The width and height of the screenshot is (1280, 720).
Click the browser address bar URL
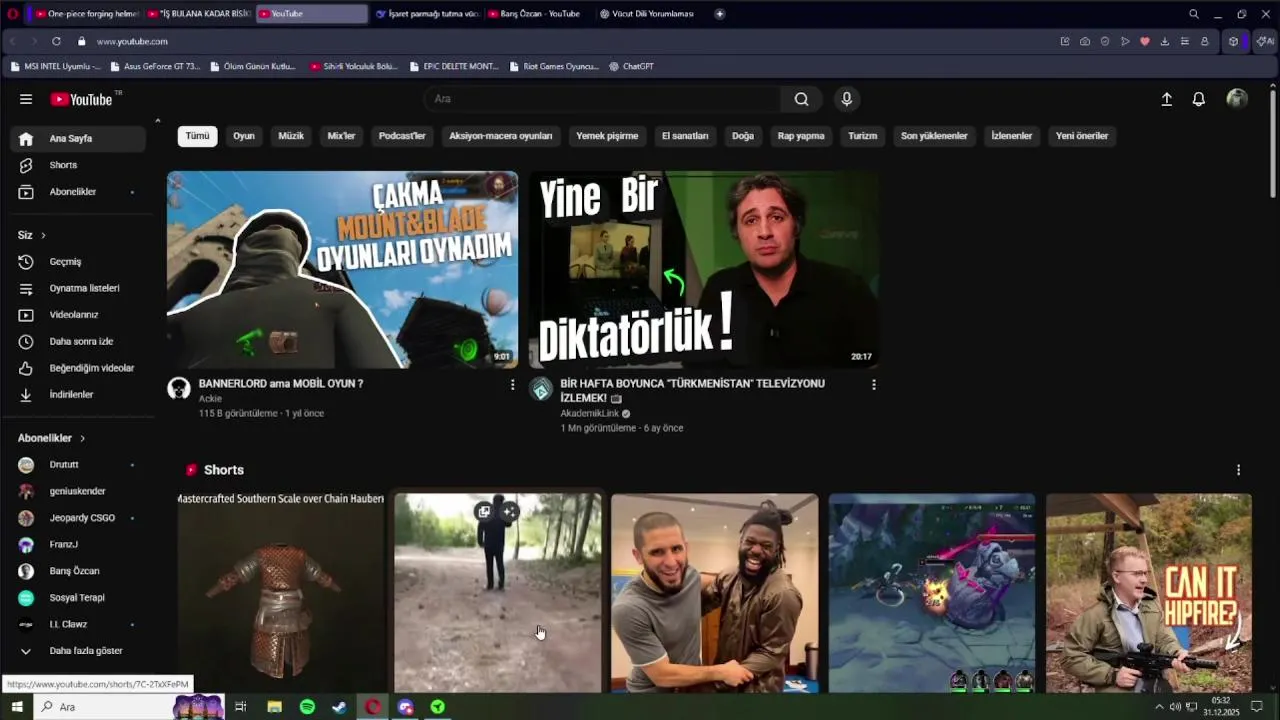(x=132, y=41)
